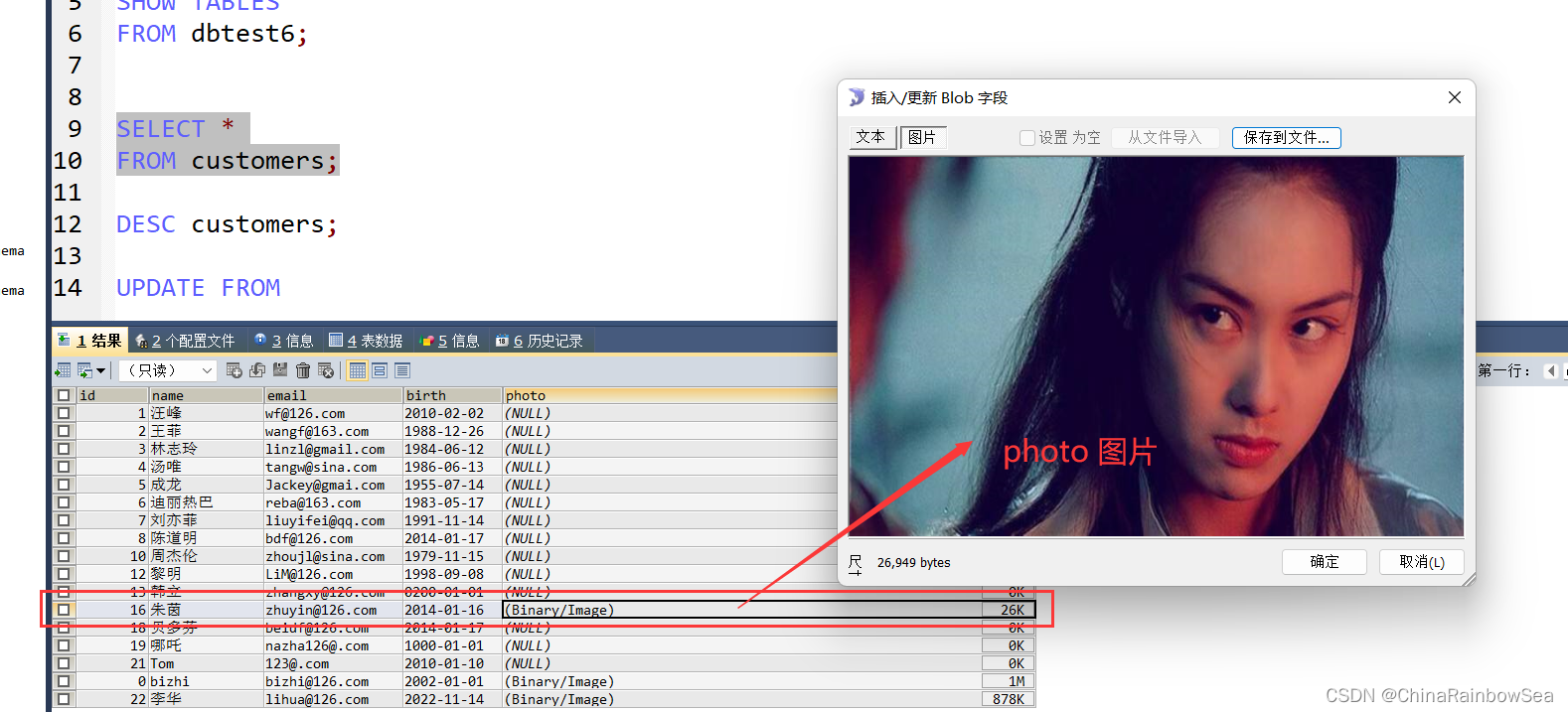The height and width of the screenshot is (712, 1568).
Task: Click the name column header
Action: click(x=206, y=395)
